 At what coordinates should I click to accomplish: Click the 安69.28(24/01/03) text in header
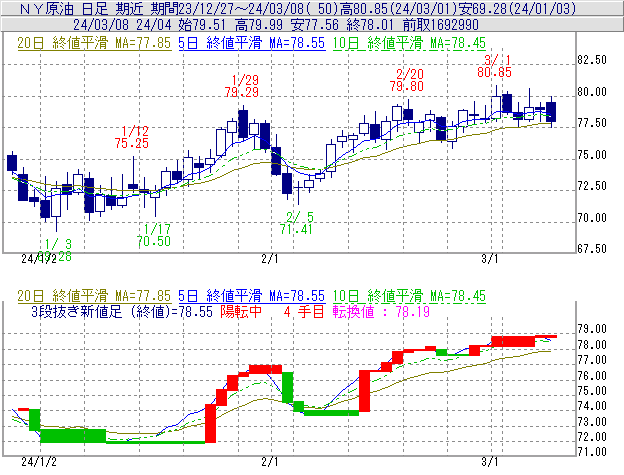[517, 8]
